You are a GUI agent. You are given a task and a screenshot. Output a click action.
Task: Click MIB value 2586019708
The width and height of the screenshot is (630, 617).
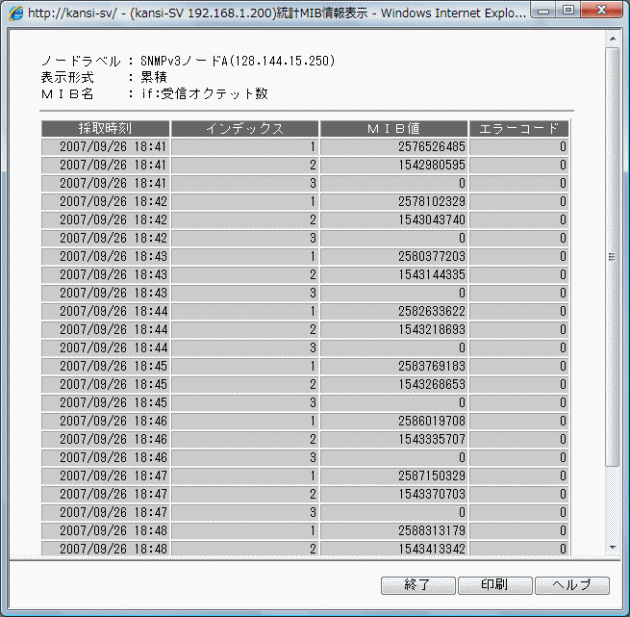click(x=432, y=421)
